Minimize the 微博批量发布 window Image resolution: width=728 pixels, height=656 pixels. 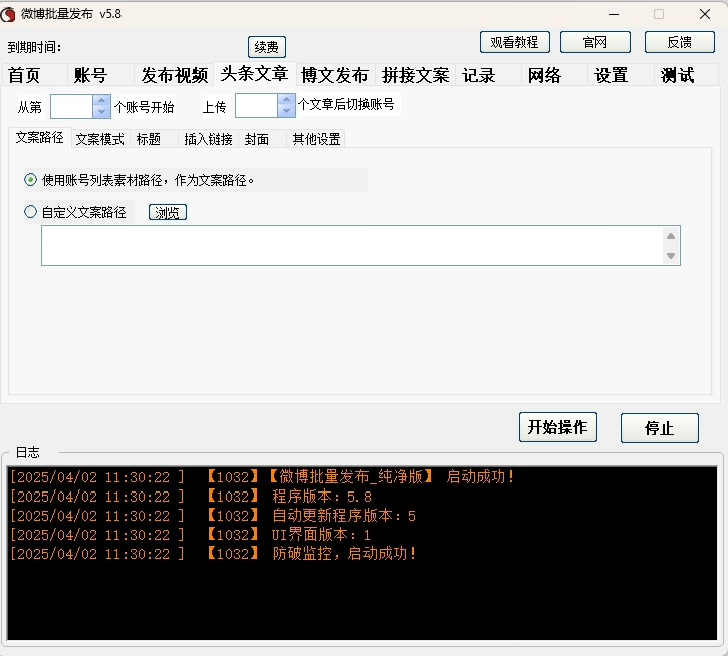pos(614,14)
